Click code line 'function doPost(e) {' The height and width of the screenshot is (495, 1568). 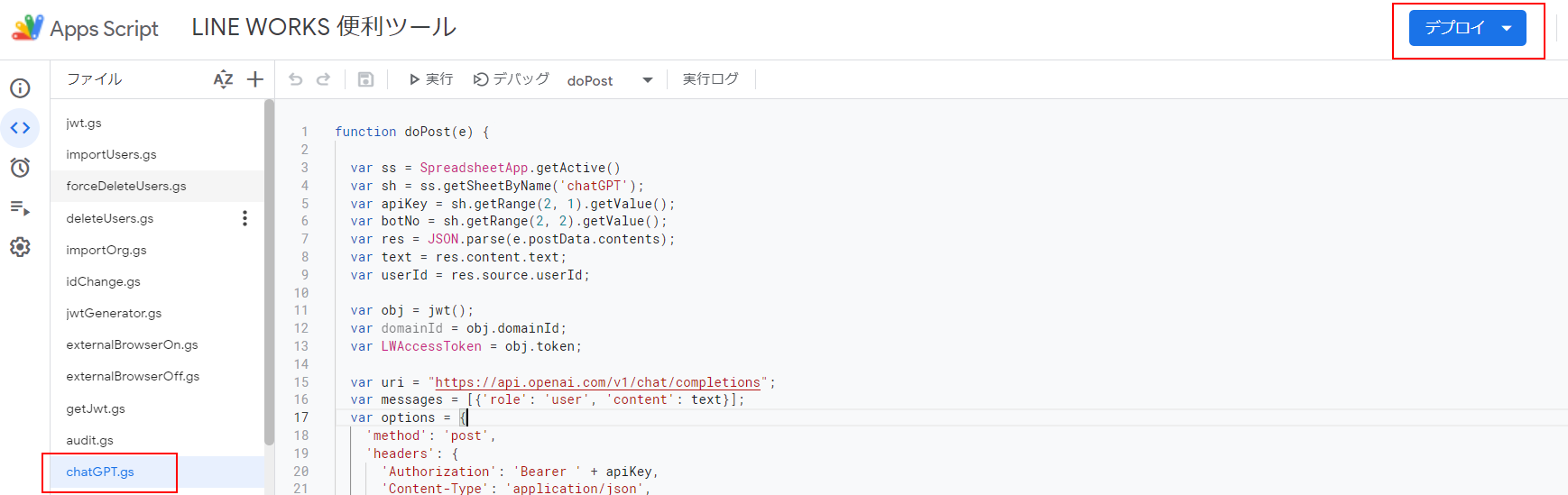click(412, 132)
